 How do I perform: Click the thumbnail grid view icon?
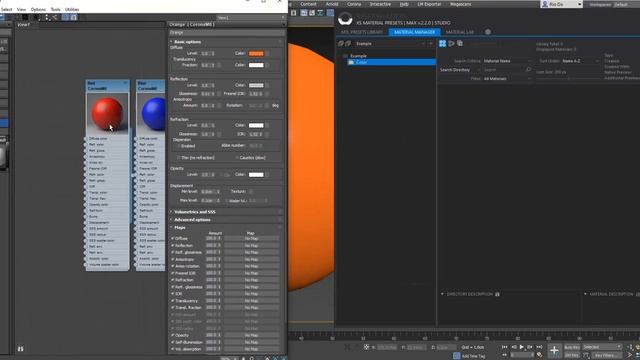pos(442,43)
